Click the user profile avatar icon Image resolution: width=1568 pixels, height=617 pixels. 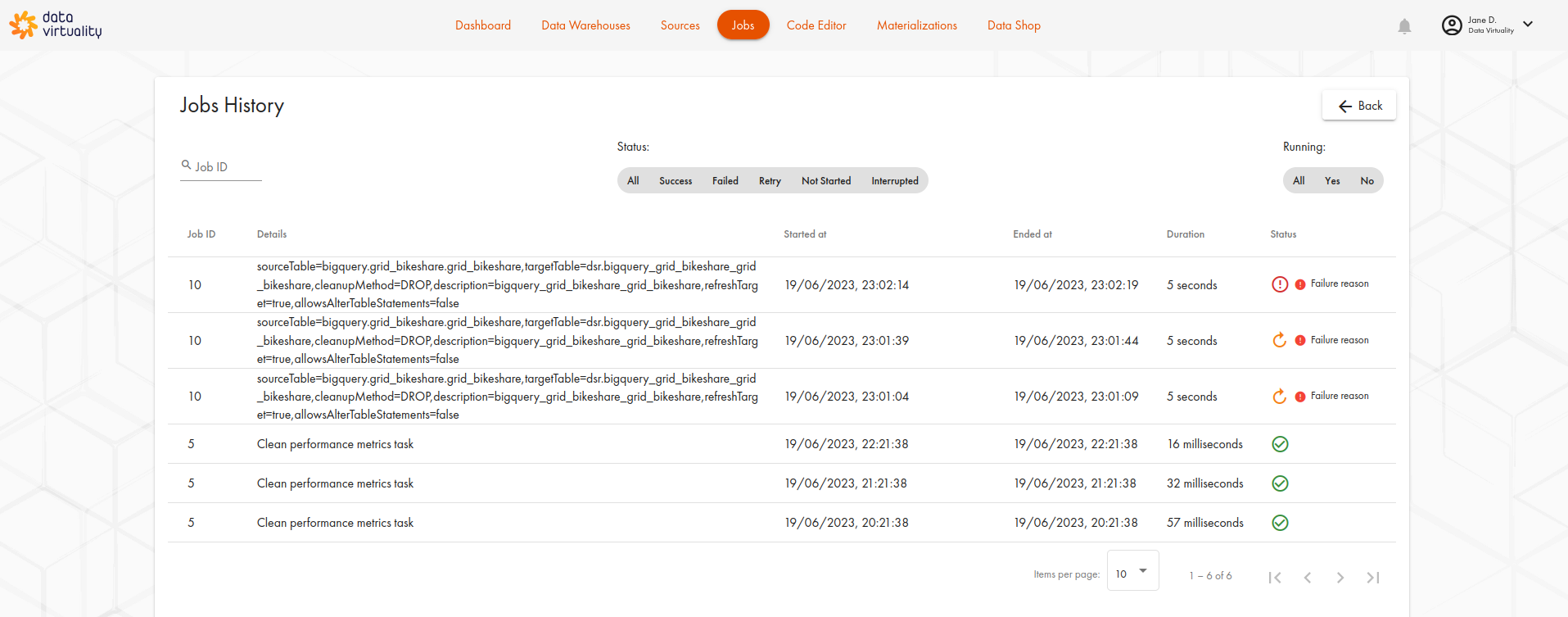click(1451, 25)
